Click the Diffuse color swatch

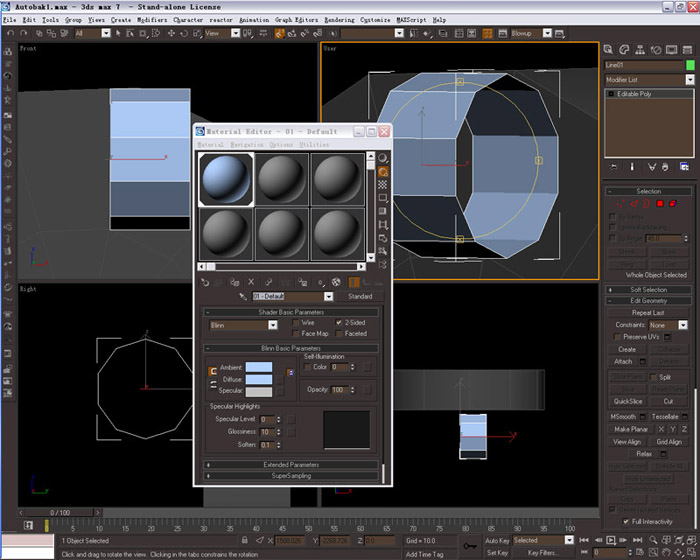click(x=259, y=380)
